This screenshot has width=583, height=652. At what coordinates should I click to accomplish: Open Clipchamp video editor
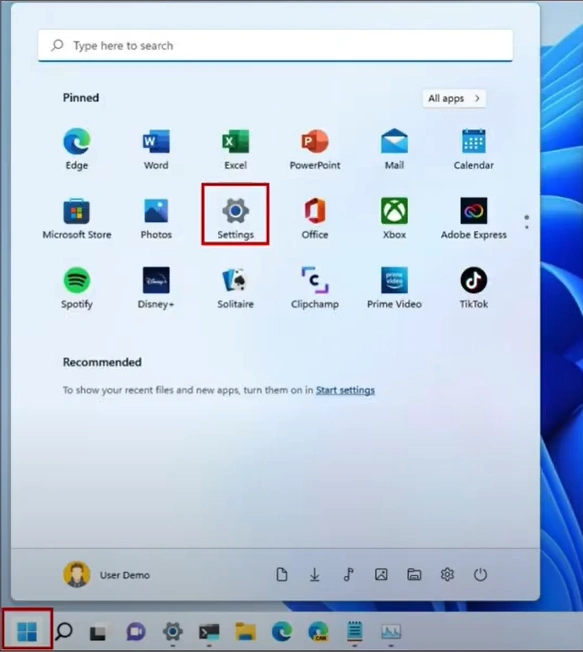tap(315, 288)
